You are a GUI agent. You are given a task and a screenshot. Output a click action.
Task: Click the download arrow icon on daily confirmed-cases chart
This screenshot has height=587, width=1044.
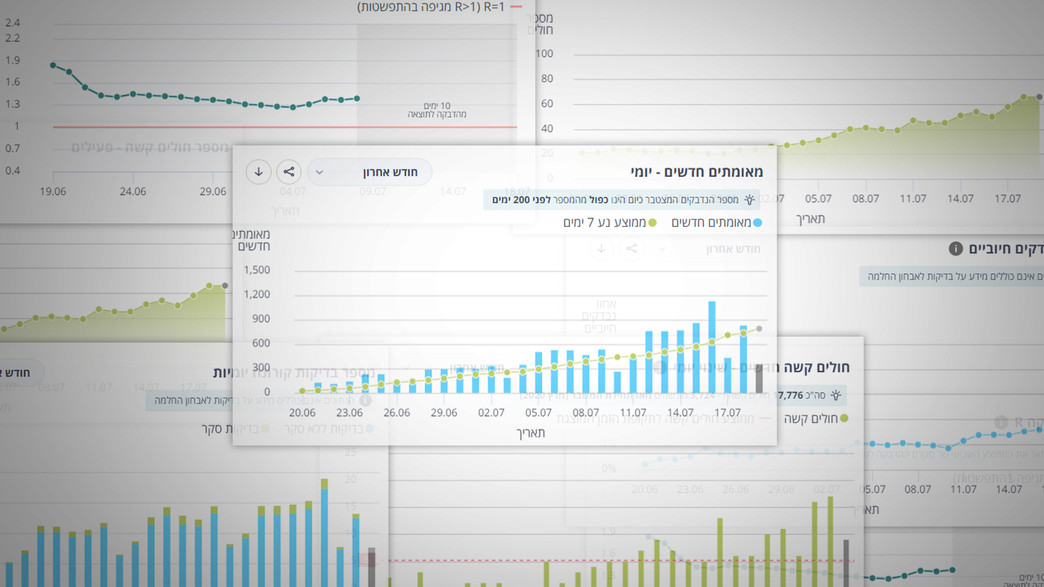[x=258, y=172]
